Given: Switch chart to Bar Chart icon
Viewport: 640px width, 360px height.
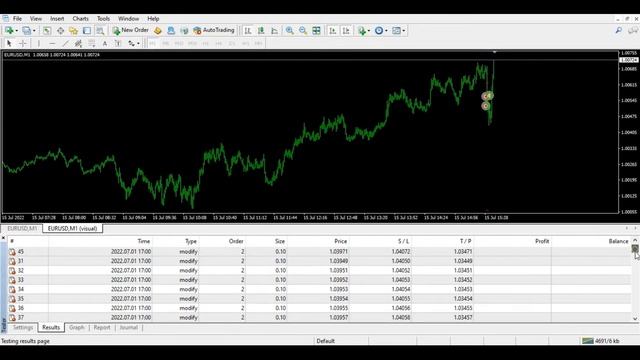Looking at the screenshot, I should click(248, 31).
